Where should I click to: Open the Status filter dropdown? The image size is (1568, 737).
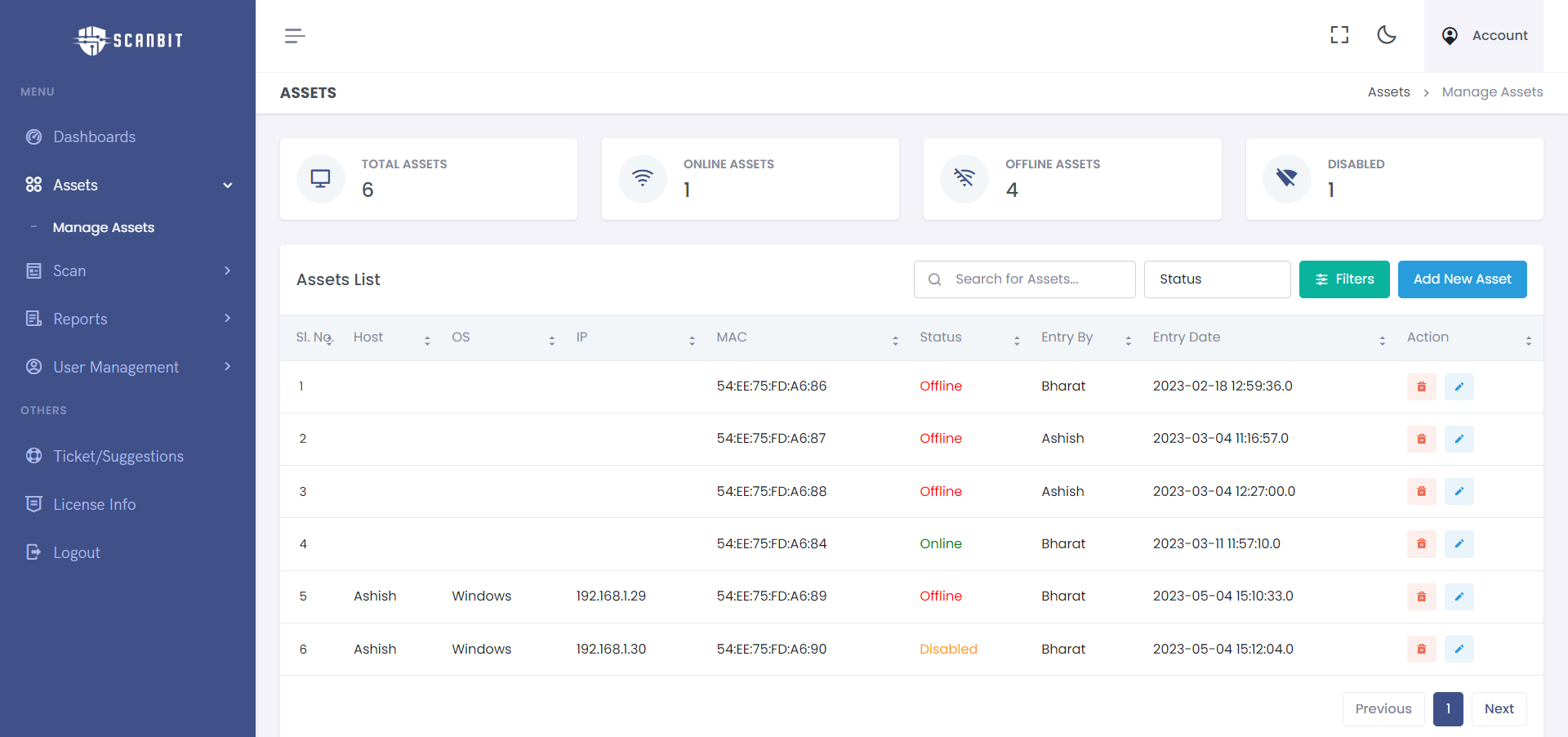pos(1217,279)
